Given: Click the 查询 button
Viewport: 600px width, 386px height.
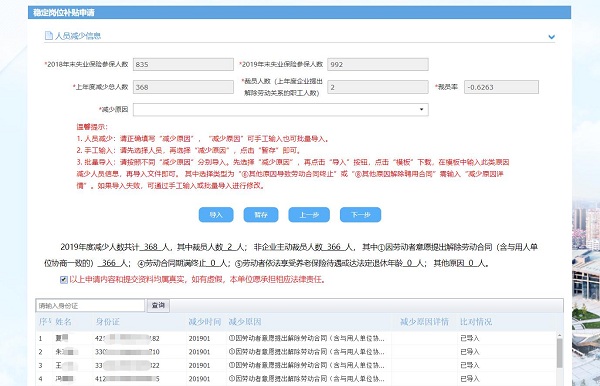Looking at the screenshot, I should 158,305.
